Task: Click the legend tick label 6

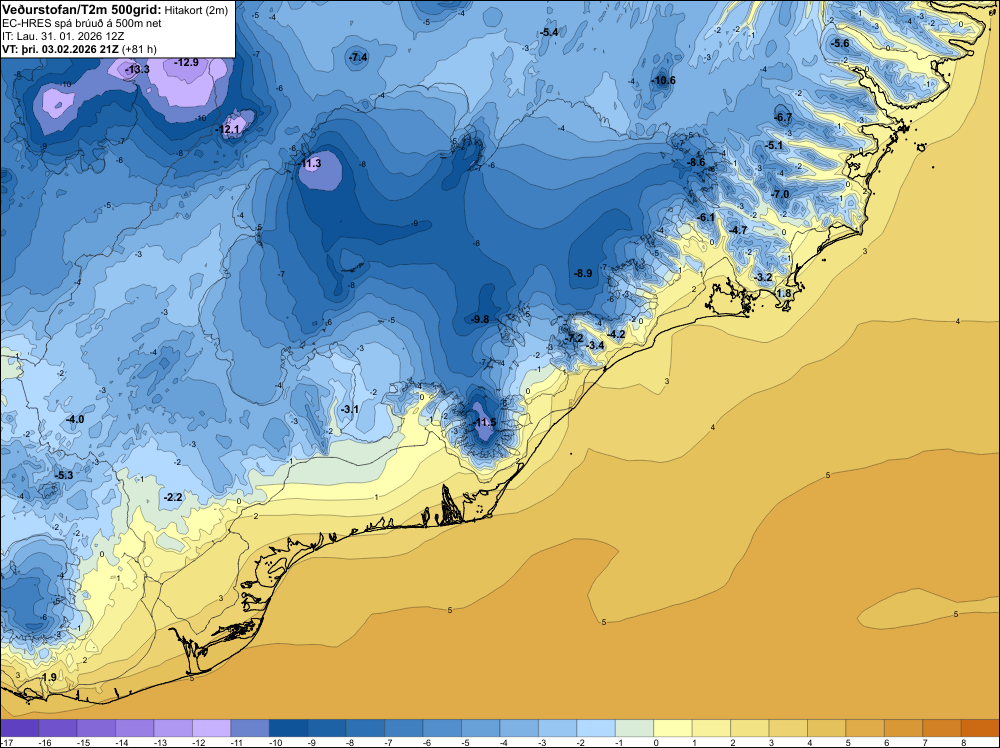Action: [x=886, y=742]
